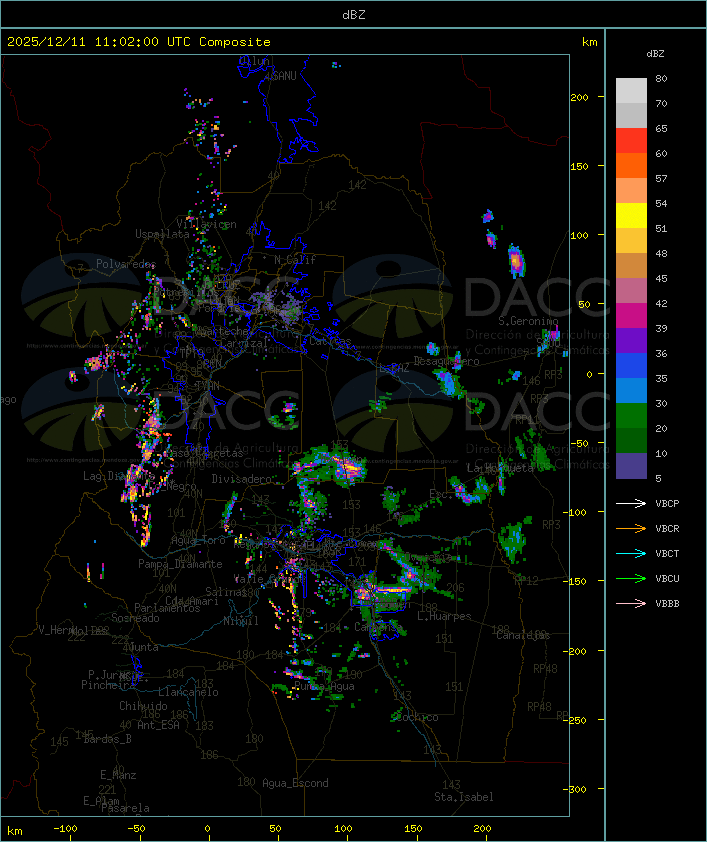Click the Agua_Escond map label
The height and width of the screenshot is (842, 707).
point(295,783)
